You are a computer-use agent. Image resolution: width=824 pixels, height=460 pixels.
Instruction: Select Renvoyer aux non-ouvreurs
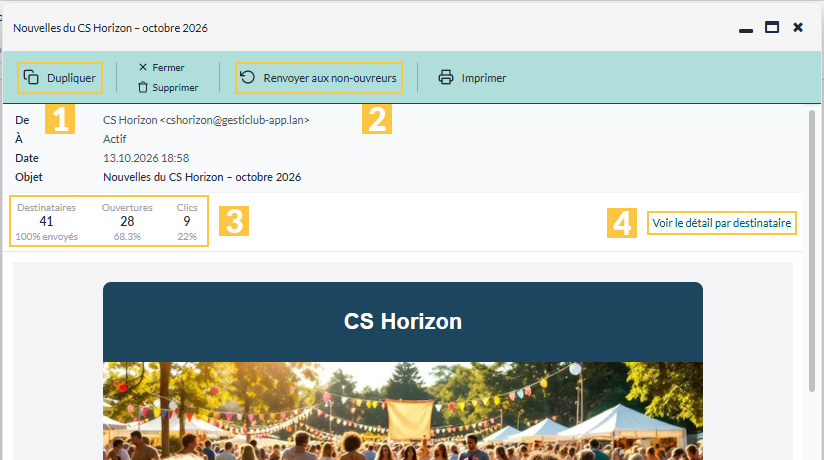click(x=319, y=78)
